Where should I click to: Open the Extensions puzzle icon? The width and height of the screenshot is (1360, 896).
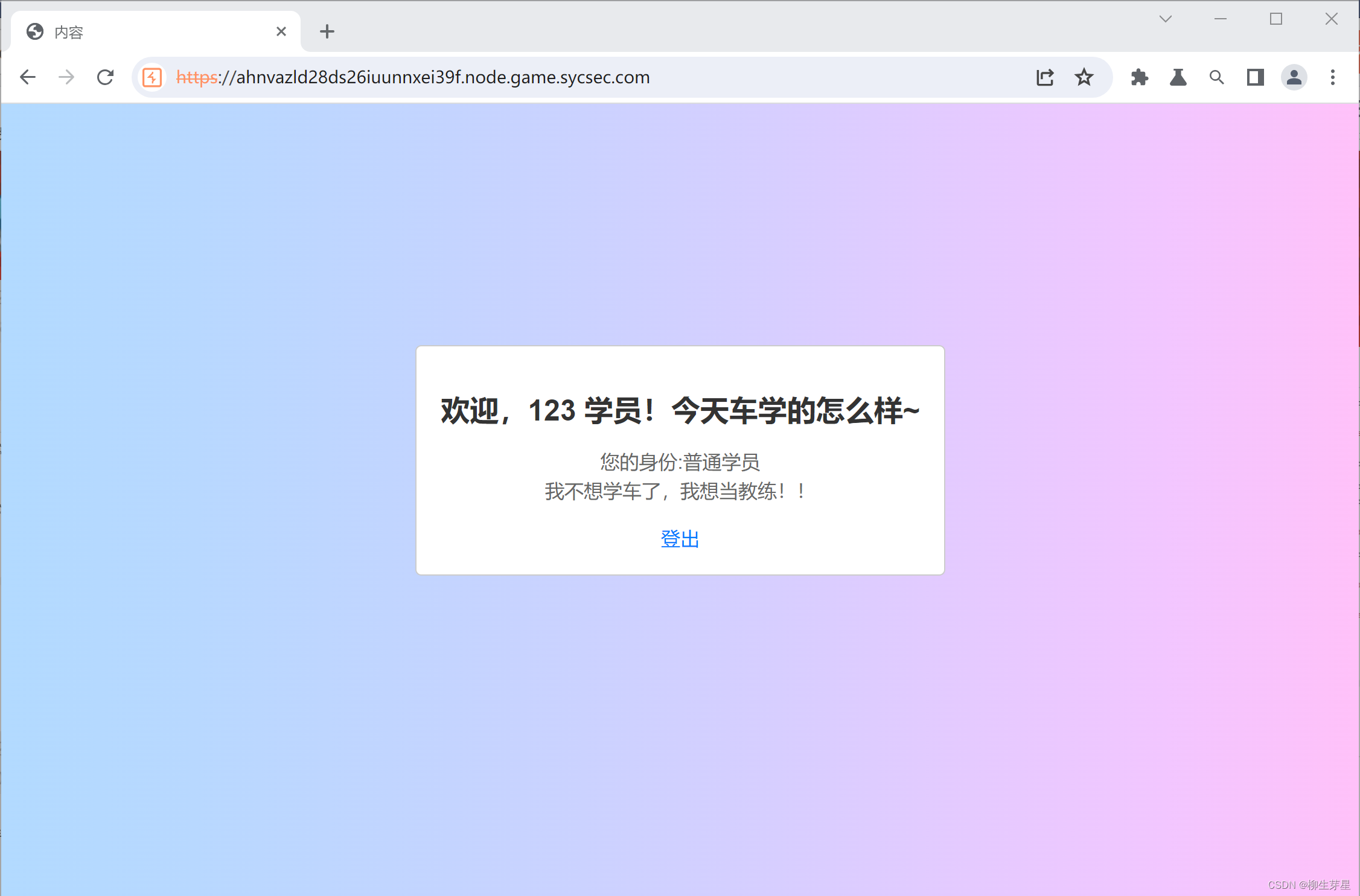pyautogui.click(x=1139, y=77)
